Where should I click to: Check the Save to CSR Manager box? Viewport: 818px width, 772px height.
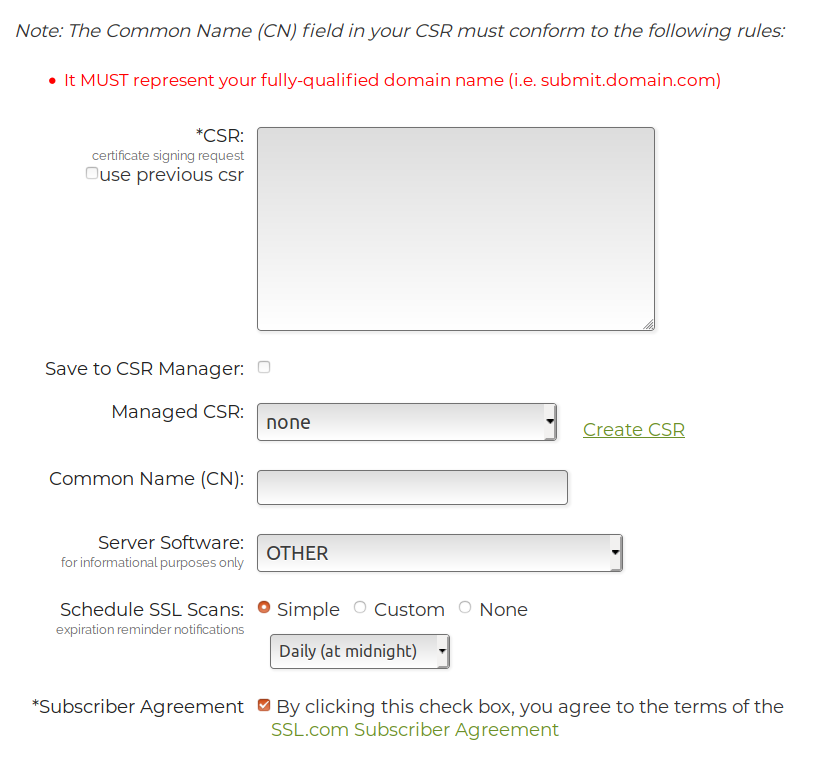pos(264,367)
